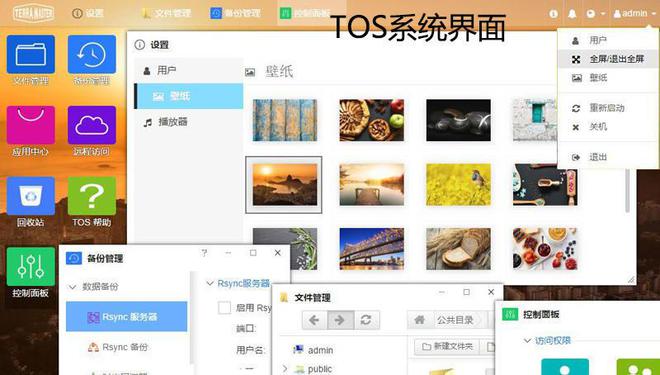This screenshot has height=375, width=660.
Task: Switch to 设置 tab in top bar
Action: tap(88, 13)
